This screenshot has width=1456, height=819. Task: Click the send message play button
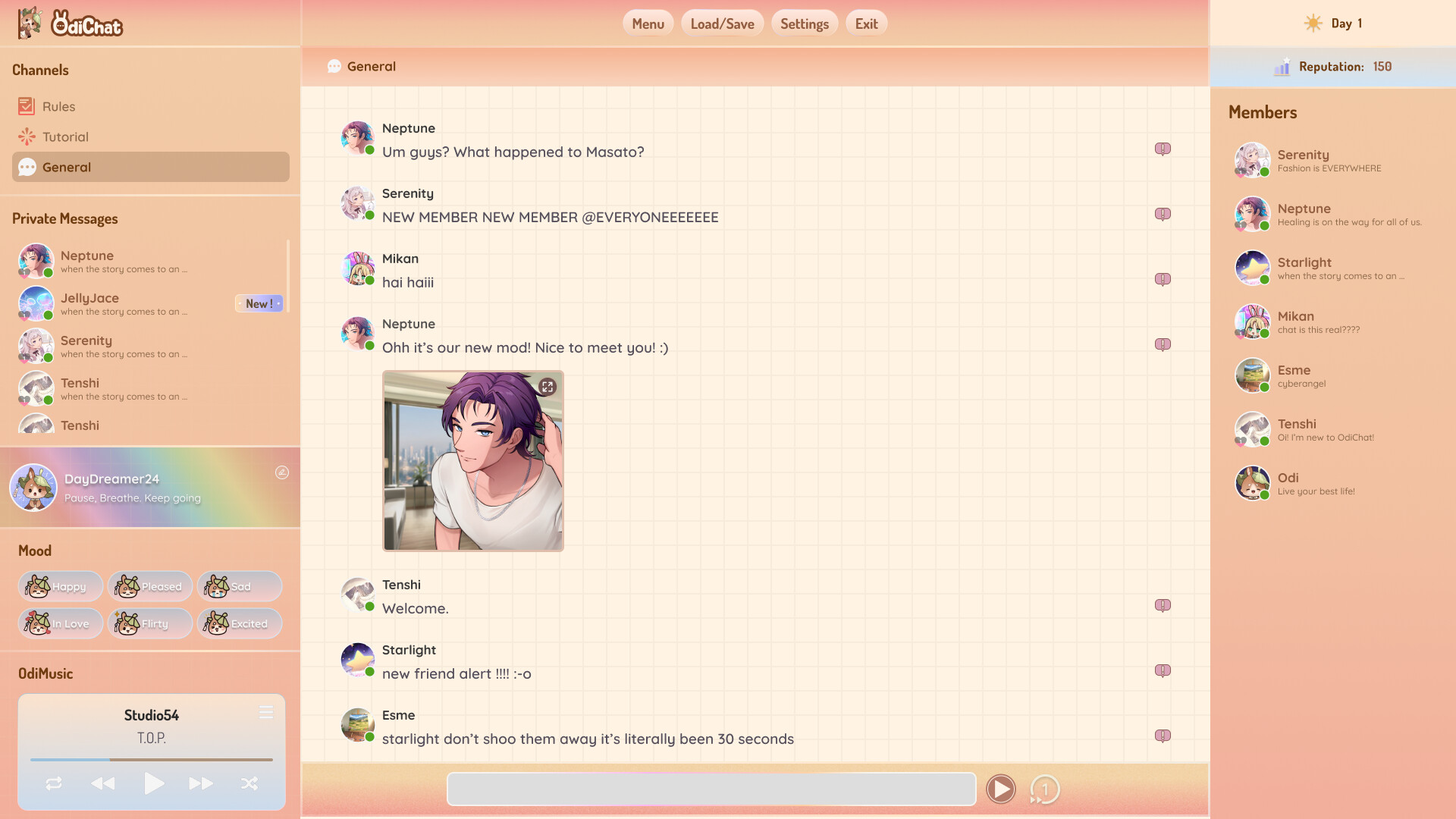1001,789
